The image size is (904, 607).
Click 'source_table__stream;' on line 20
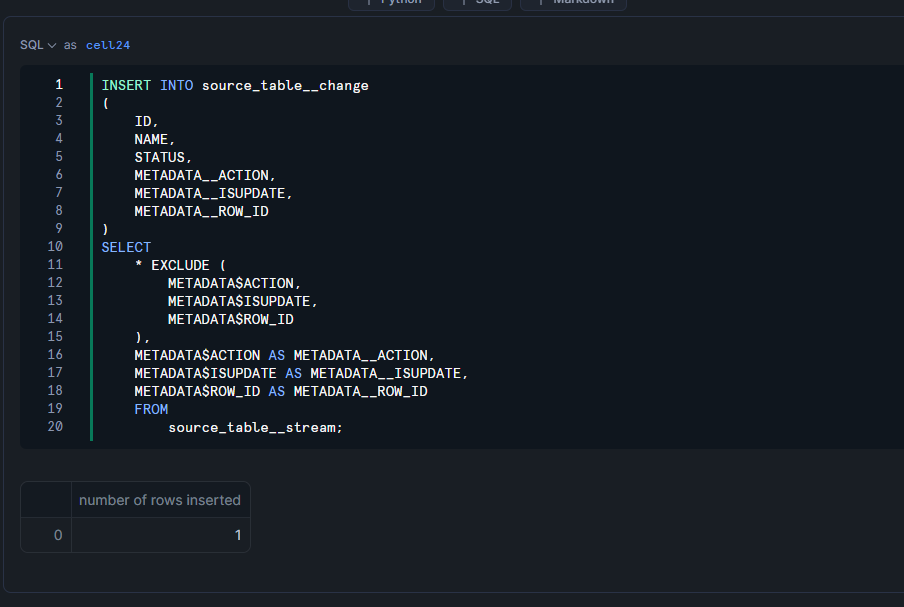(x=255, y=427)
